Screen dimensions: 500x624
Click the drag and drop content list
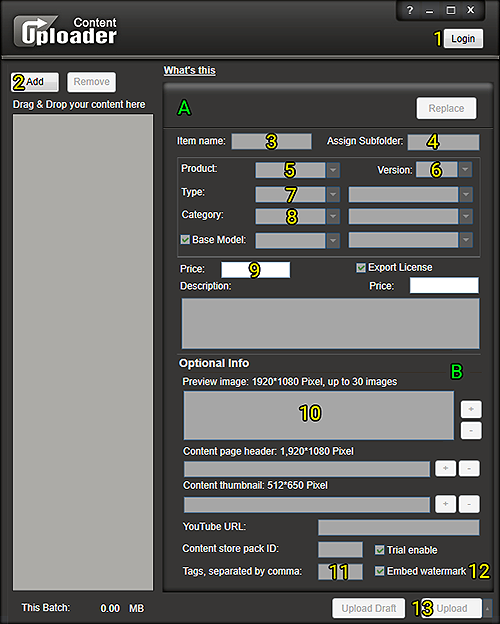83,352
